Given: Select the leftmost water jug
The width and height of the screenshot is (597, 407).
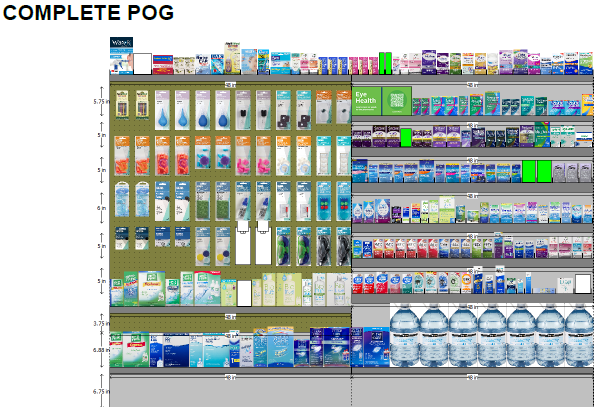Looking at the screenshot, I should tap(404, 336).
